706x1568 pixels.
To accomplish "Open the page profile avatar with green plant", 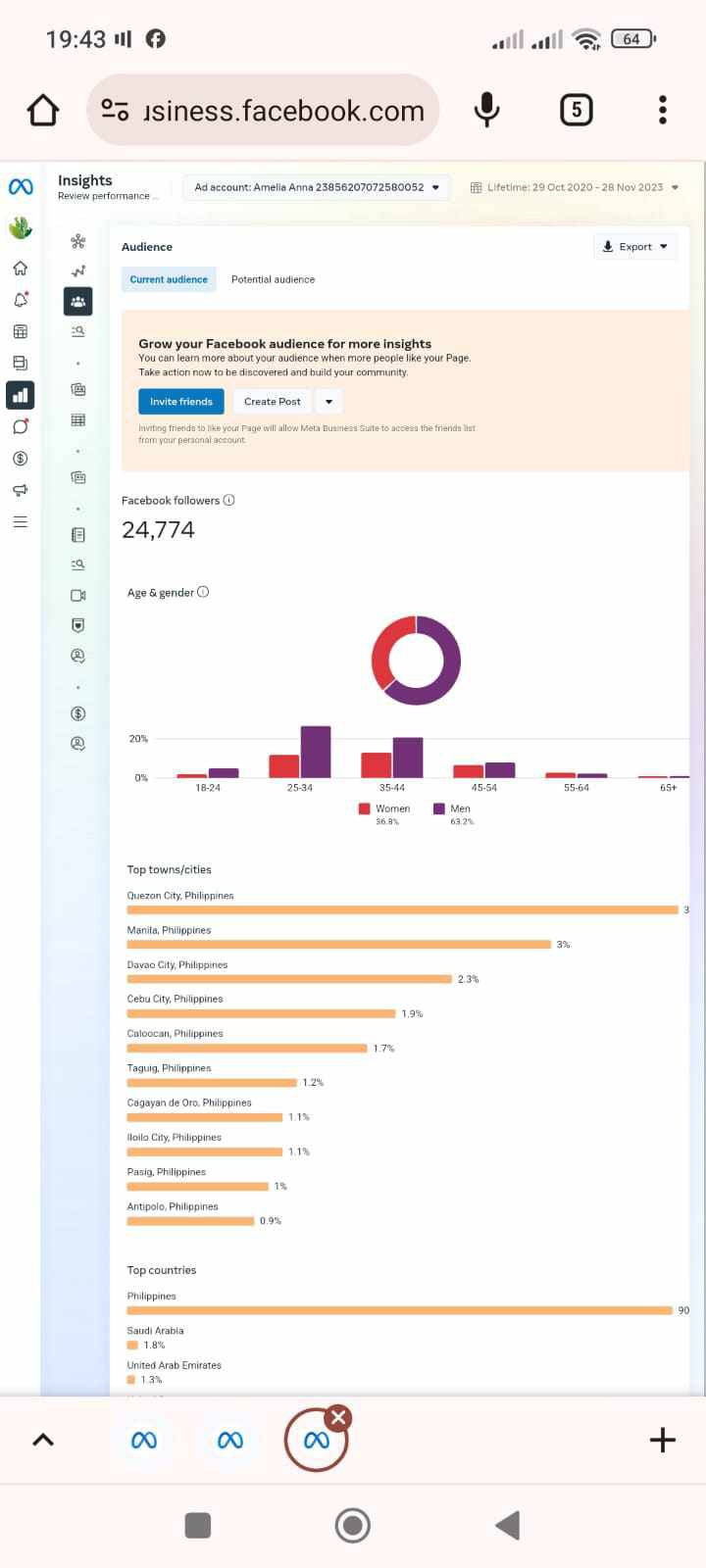I will [21, 227].
